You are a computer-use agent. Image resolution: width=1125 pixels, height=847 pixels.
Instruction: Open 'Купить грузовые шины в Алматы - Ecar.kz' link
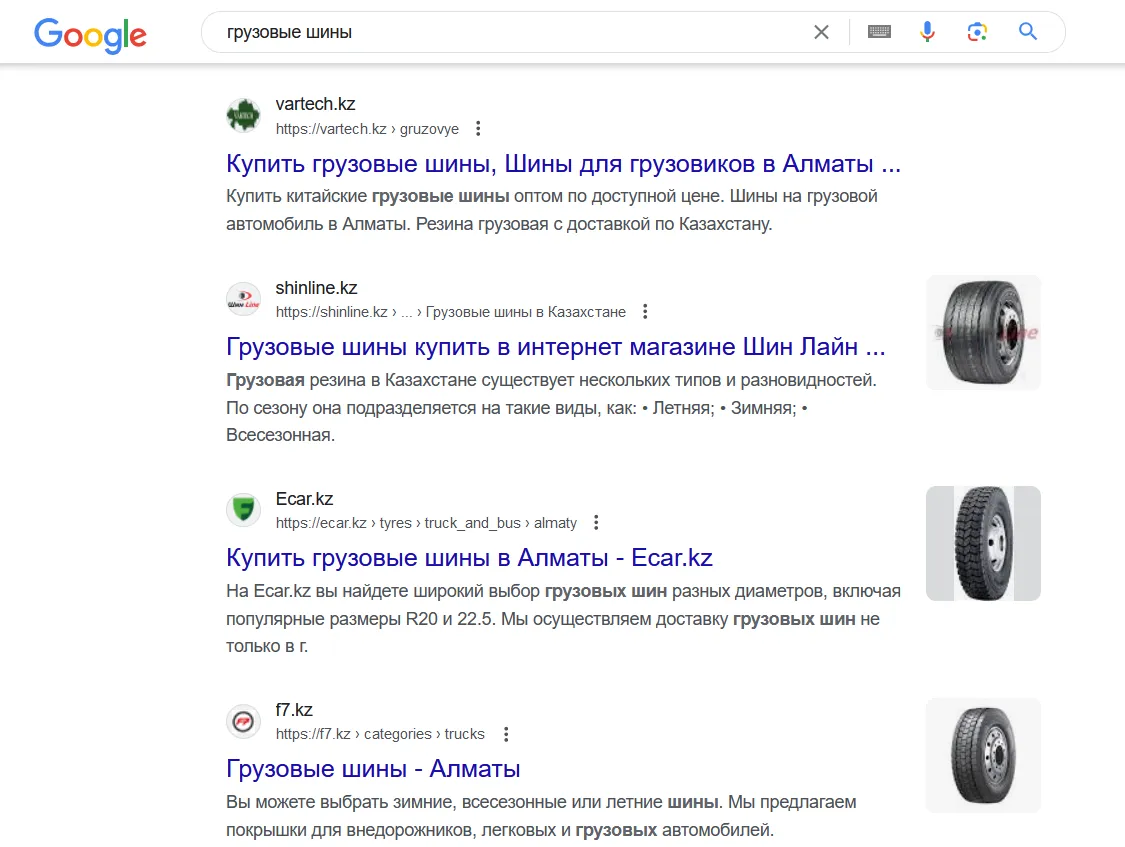(469, 557)
